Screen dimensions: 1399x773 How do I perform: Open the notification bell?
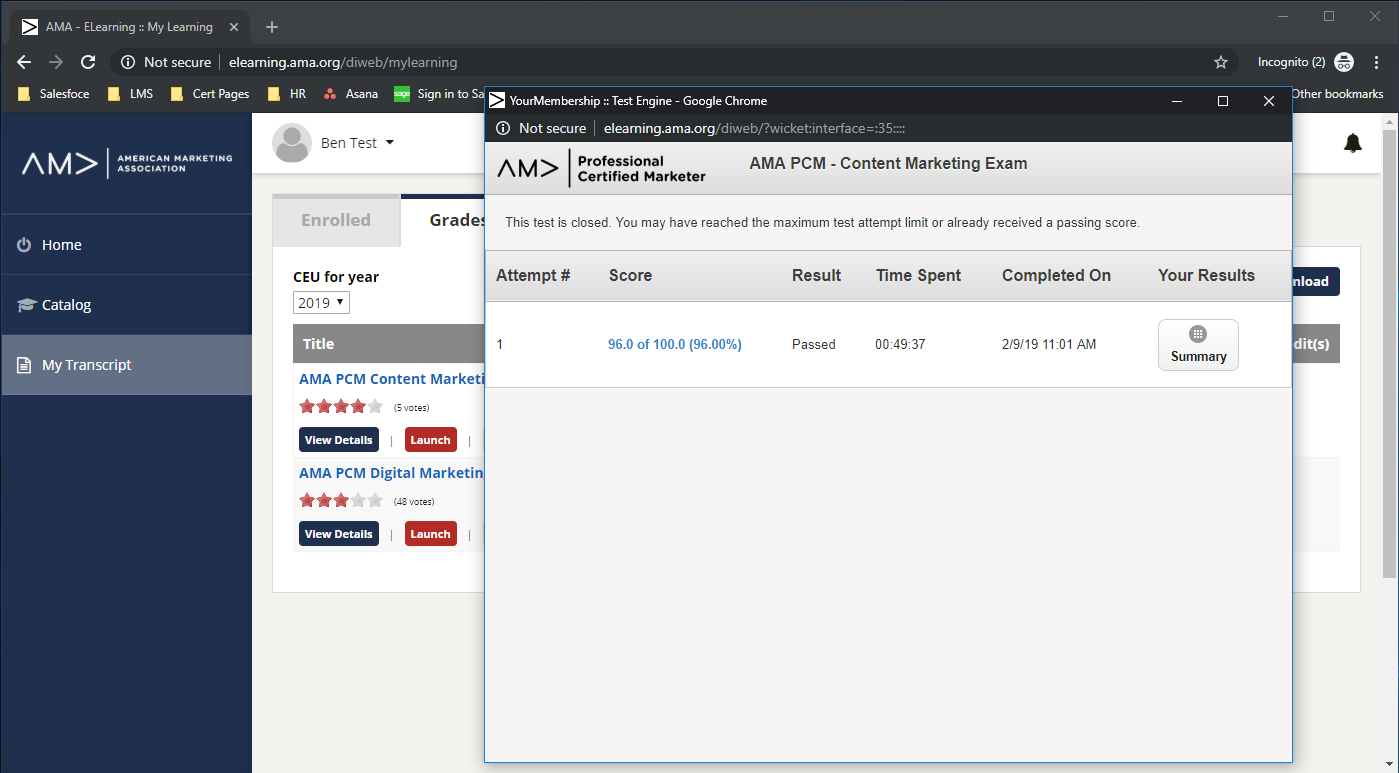pyautogui.click(x=1353, y=143)
